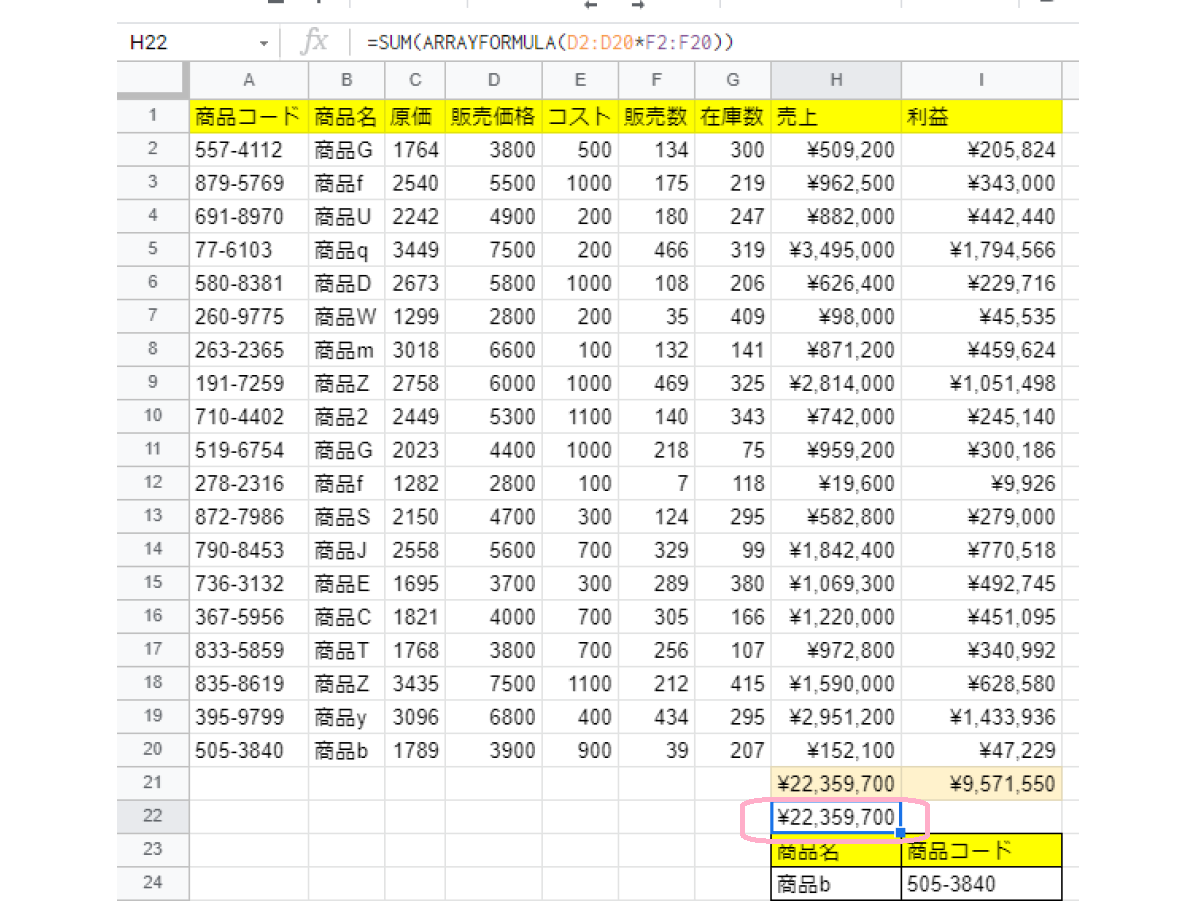Click the 商品名 header cell in B1

(347, 116)
